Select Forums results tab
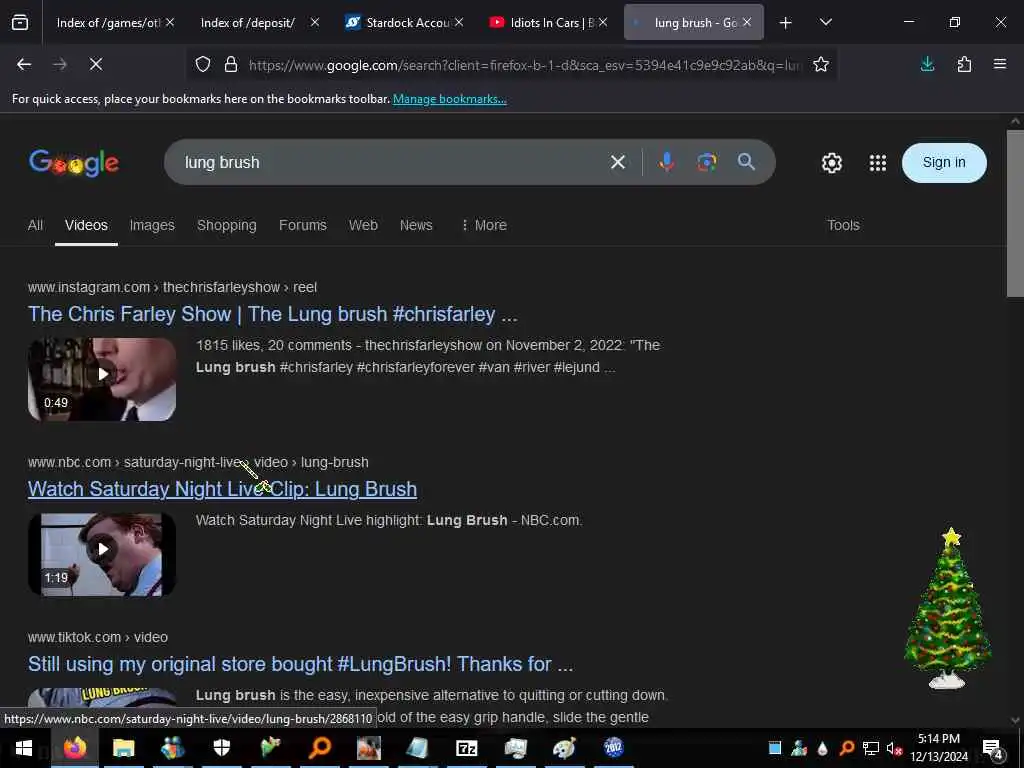Screen dimensions: 1024x768 302,225
